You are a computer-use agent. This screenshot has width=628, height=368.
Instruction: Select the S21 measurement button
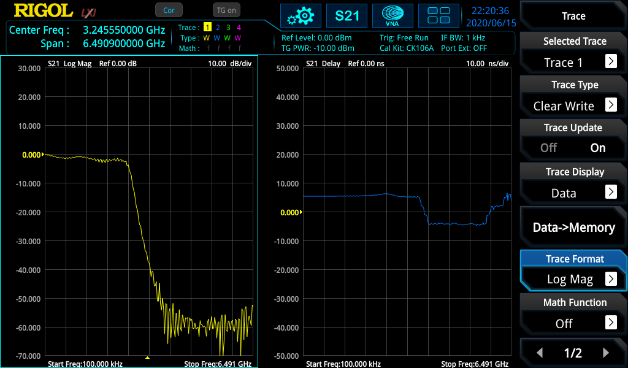tap(347, 16)
